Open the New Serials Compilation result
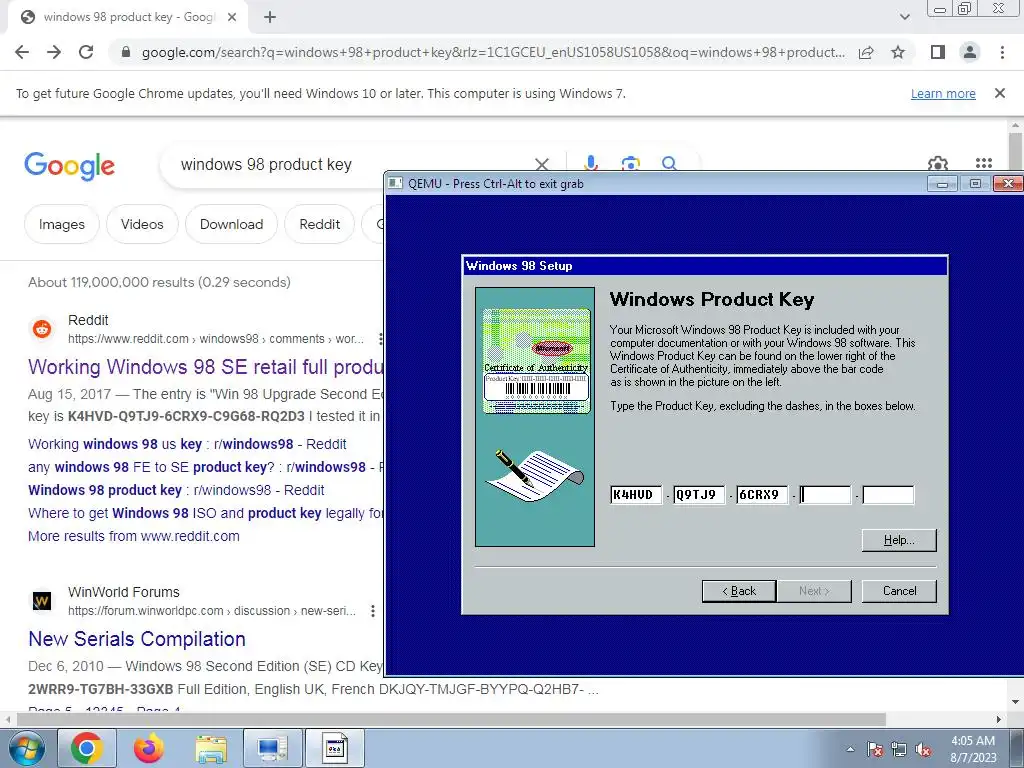This screenshot has width=1024, height=768. 137,639
